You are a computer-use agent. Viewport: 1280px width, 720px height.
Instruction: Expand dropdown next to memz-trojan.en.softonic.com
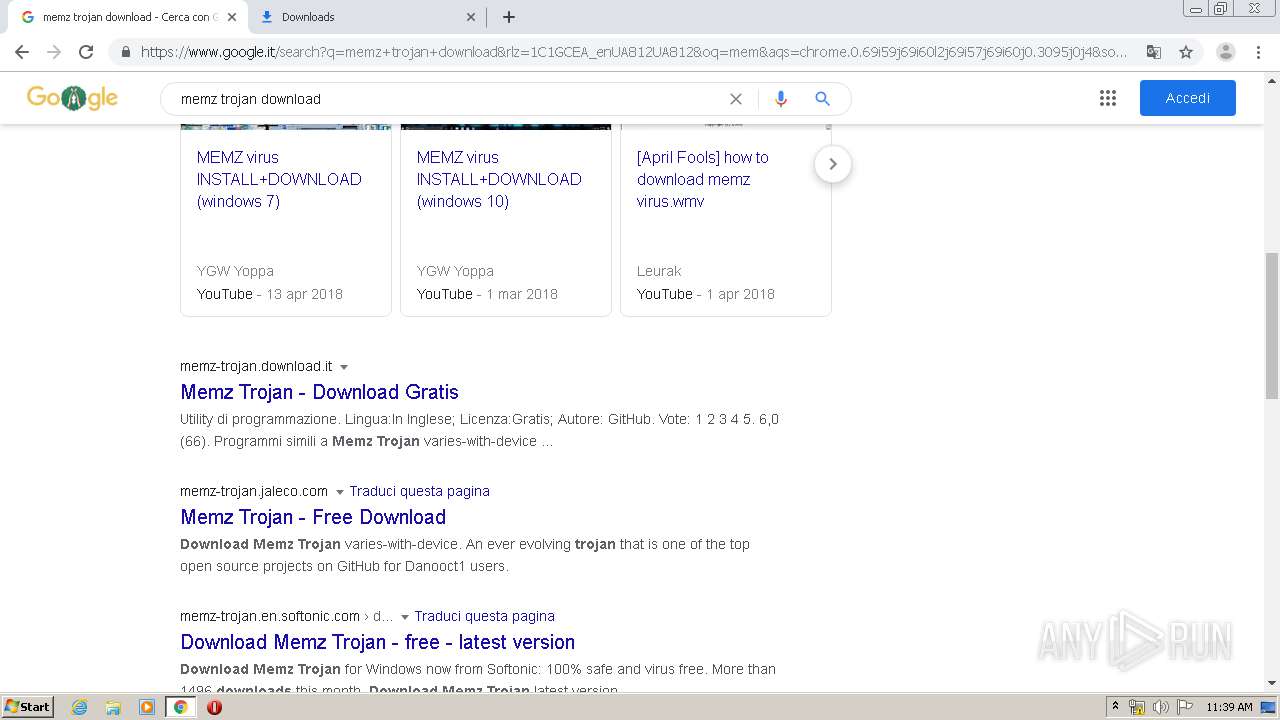pyautogui.click(x=405, y=617)
